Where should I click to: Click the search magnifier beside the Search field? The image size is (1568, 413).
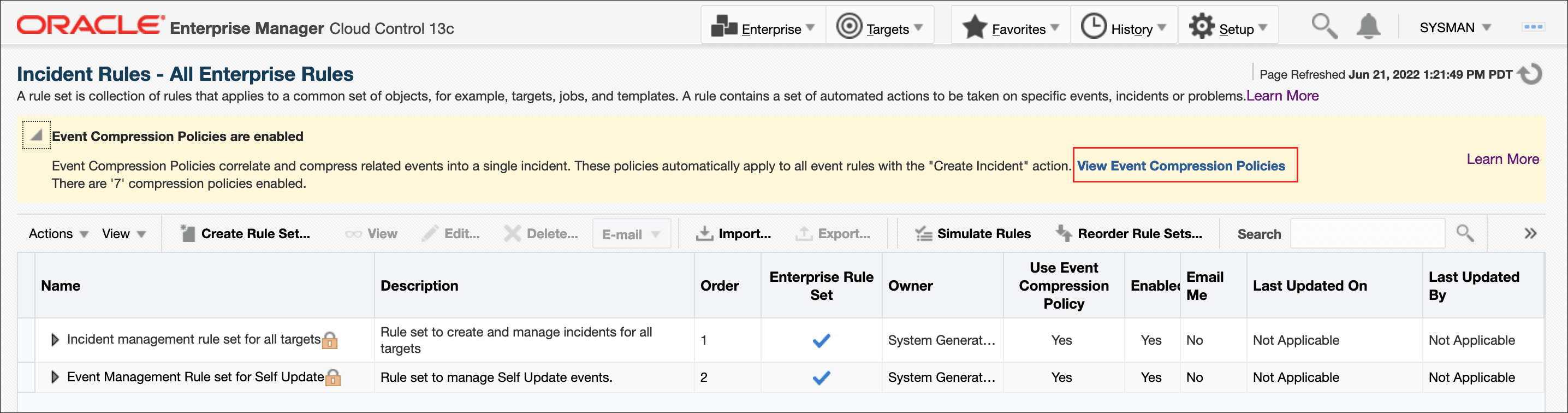pos(1465,233)
